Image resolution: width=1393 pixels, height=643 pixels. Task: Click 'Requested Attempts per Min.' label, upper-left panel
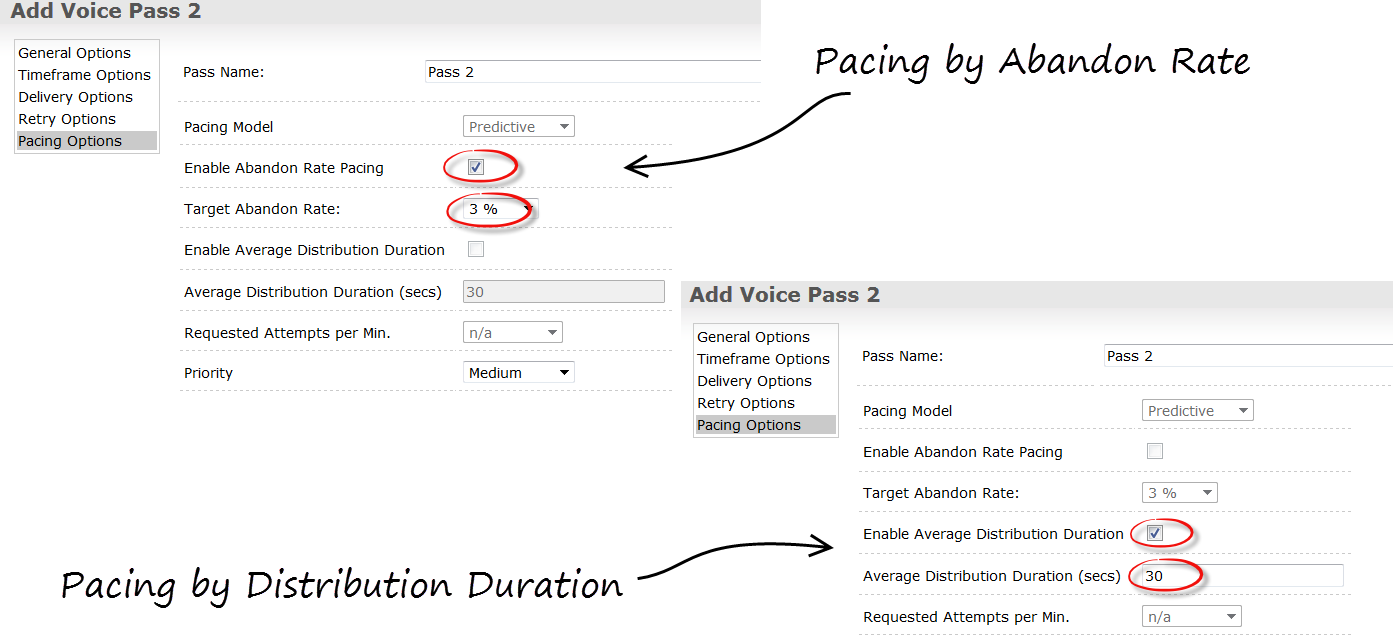287,333
